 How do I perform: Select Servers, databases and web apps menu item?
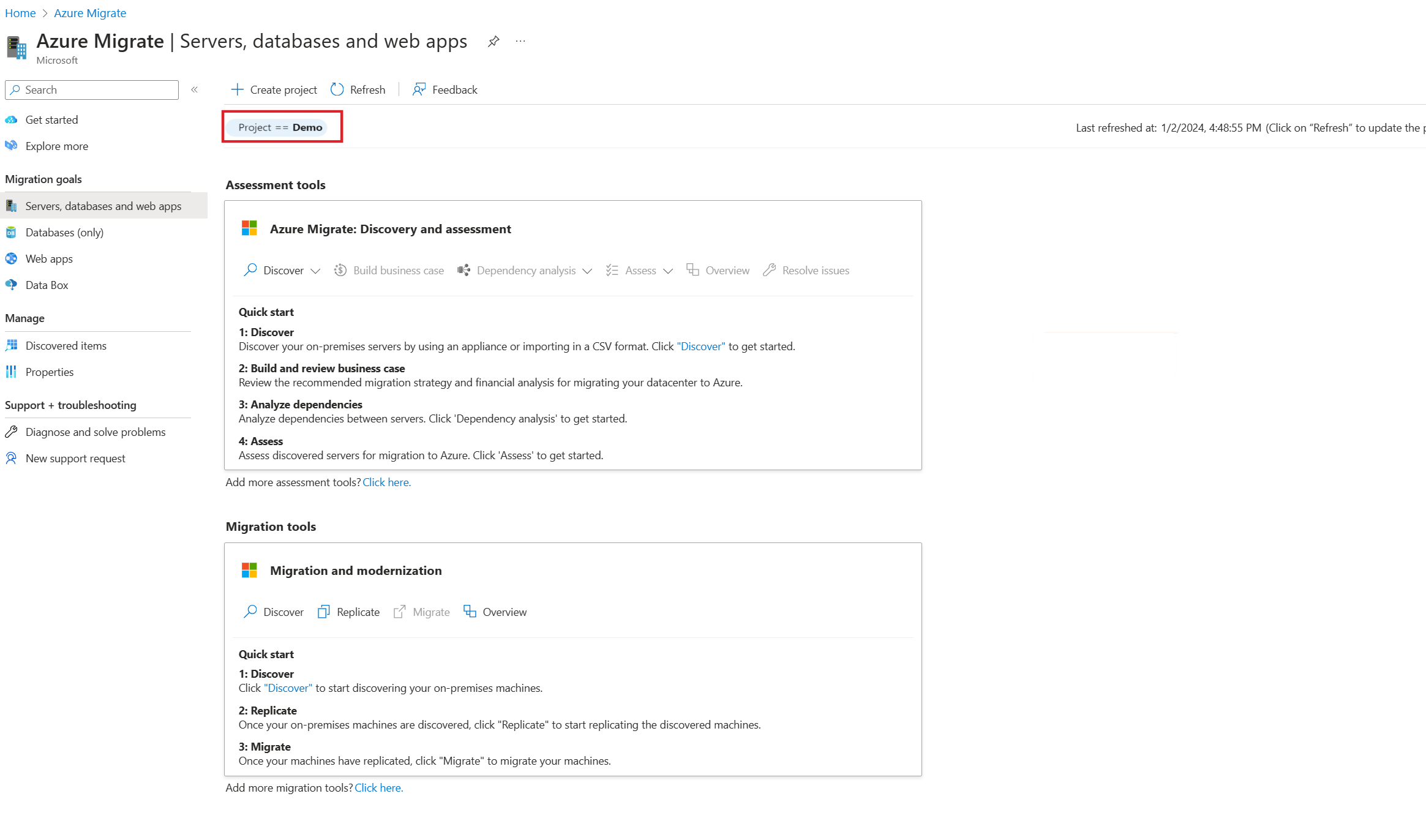pyautogui.click(x=103, y=206)
